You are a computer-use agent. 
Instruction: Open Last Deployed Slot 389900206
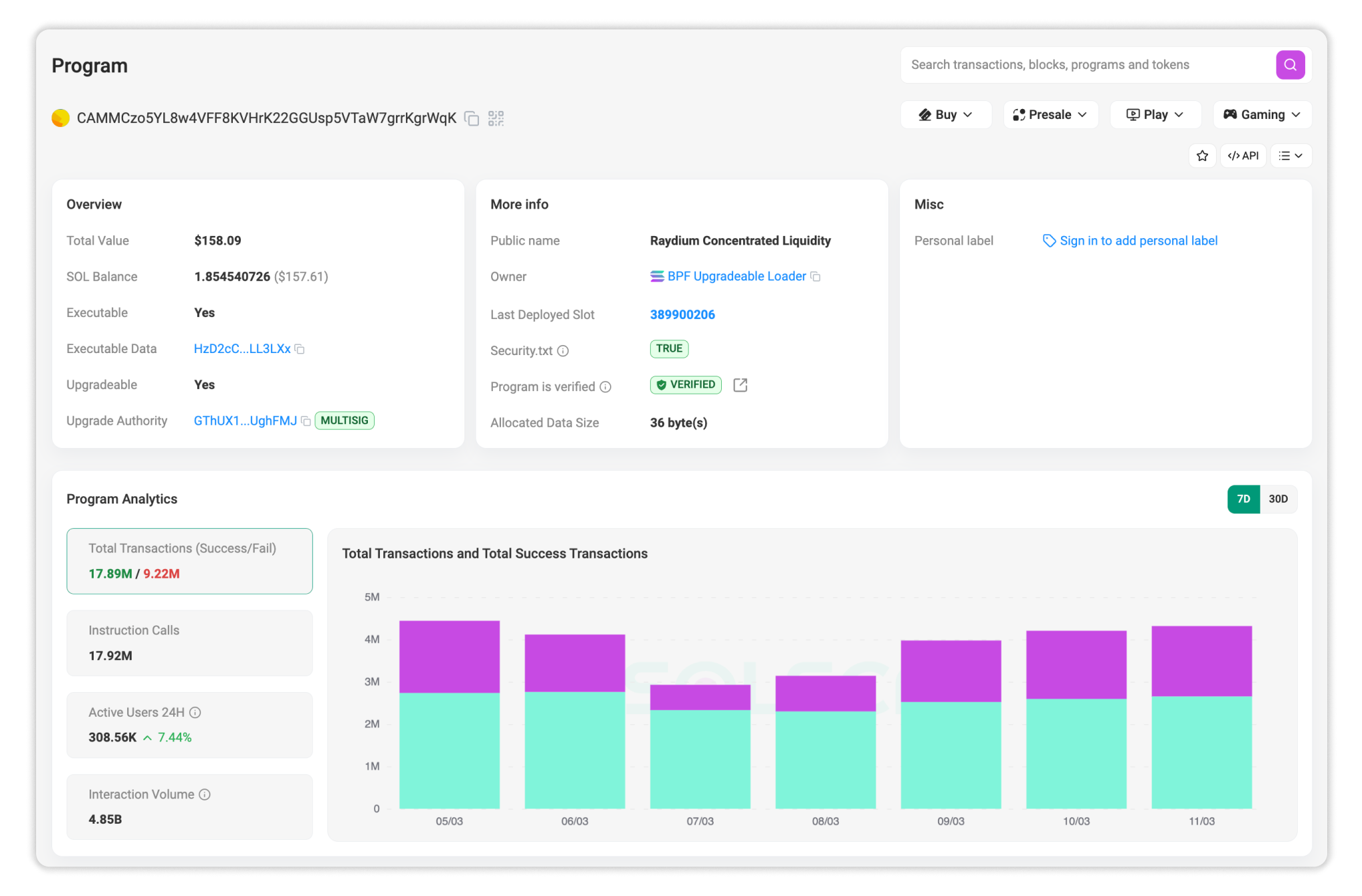click(682, 315)
